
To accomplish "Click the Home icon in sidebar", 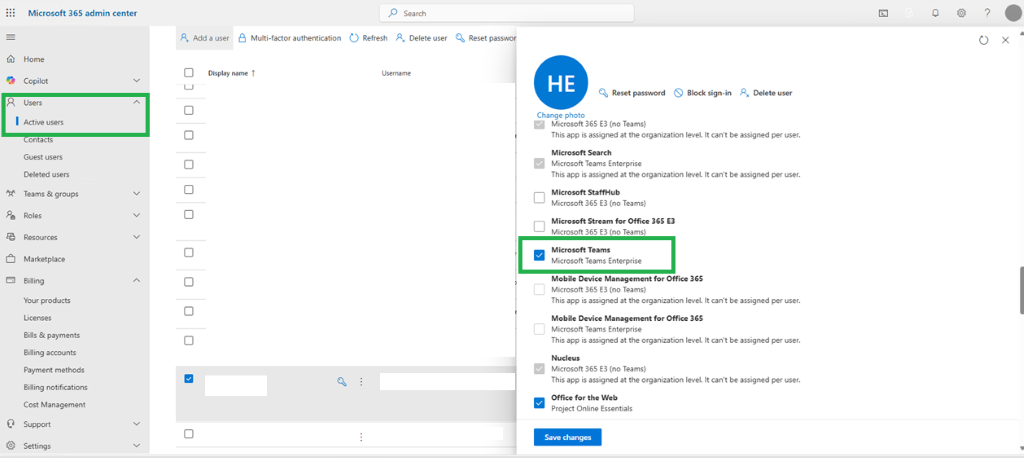I will [10, 59].
